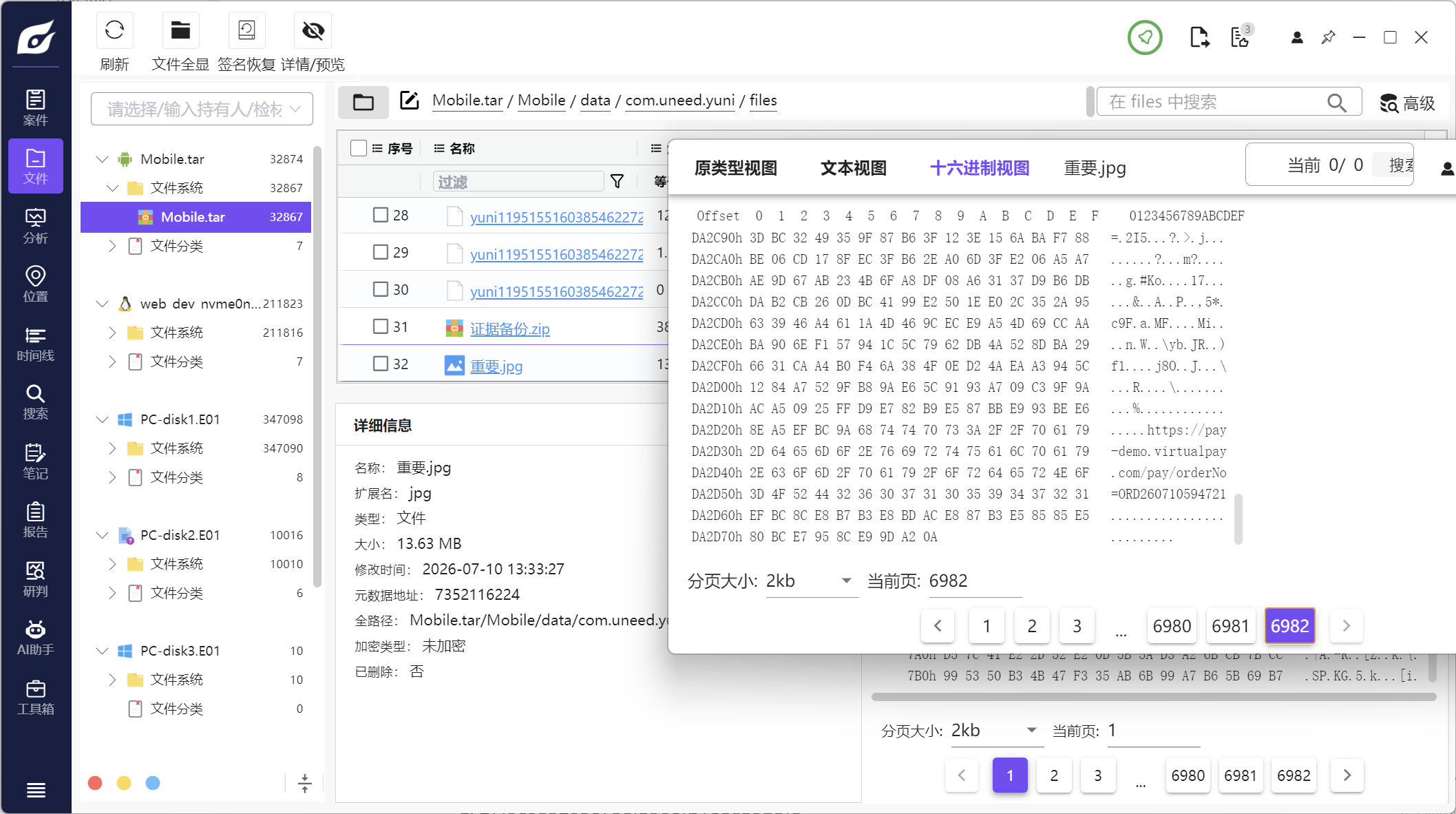Open the 重要.jpg file link in list
The height and width of the screenshot is (814, 1456).
coord(496,366)
